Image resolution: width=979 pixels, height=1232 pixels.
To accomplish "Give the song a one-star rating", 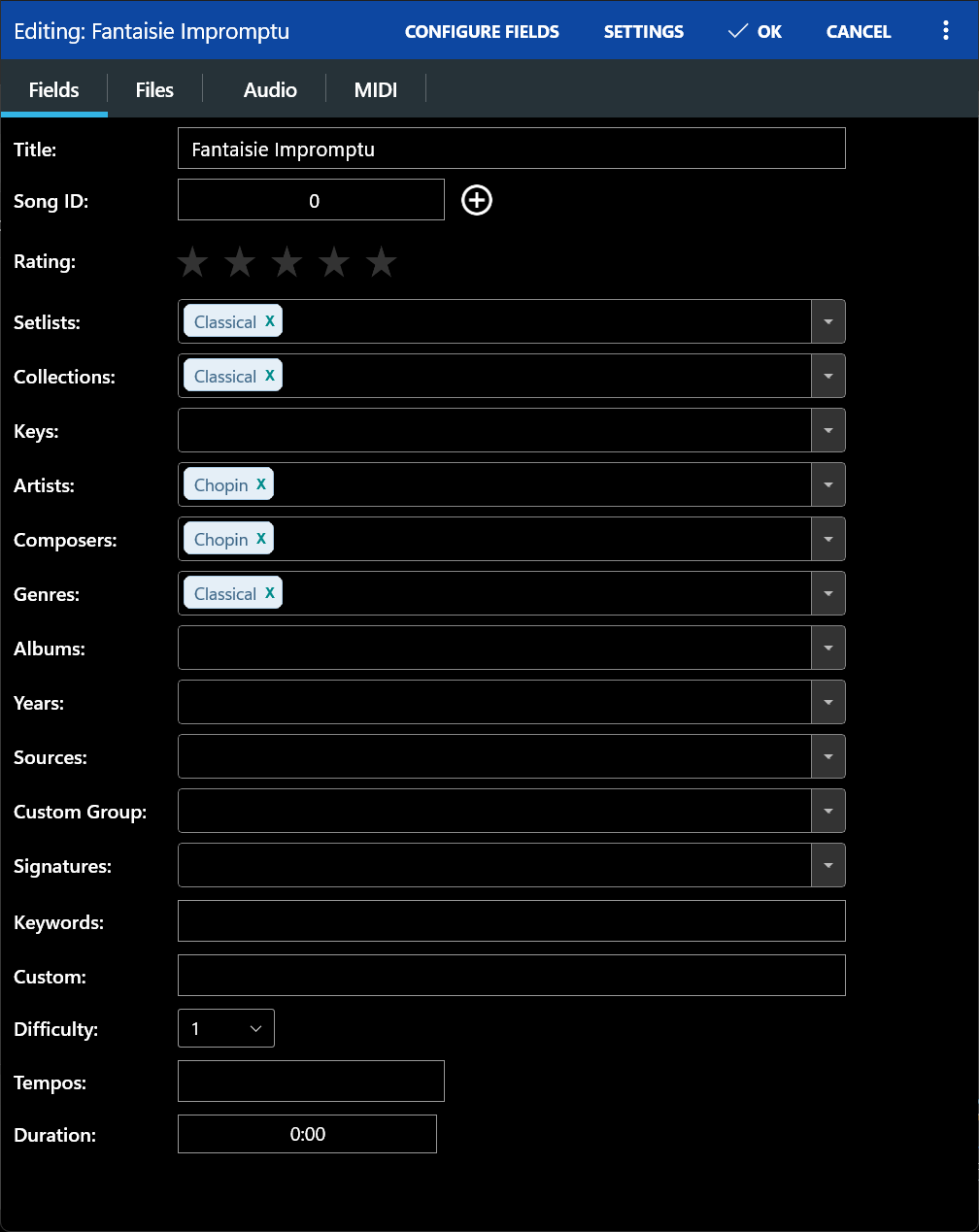I will tap(191, 261).
